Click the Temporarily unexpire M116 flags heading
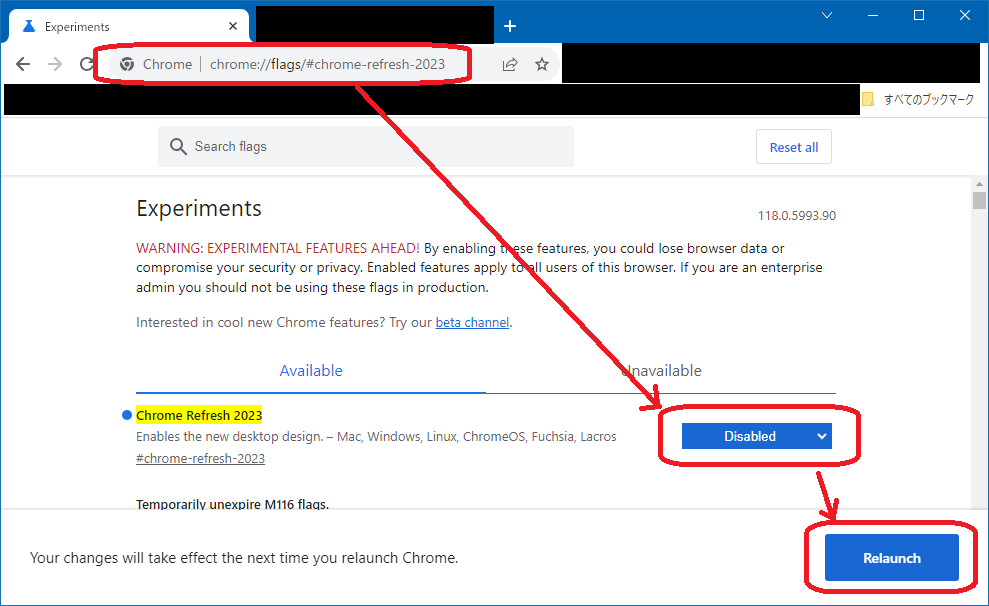Viewport: 989px width, 606px height. pos(232,504)
